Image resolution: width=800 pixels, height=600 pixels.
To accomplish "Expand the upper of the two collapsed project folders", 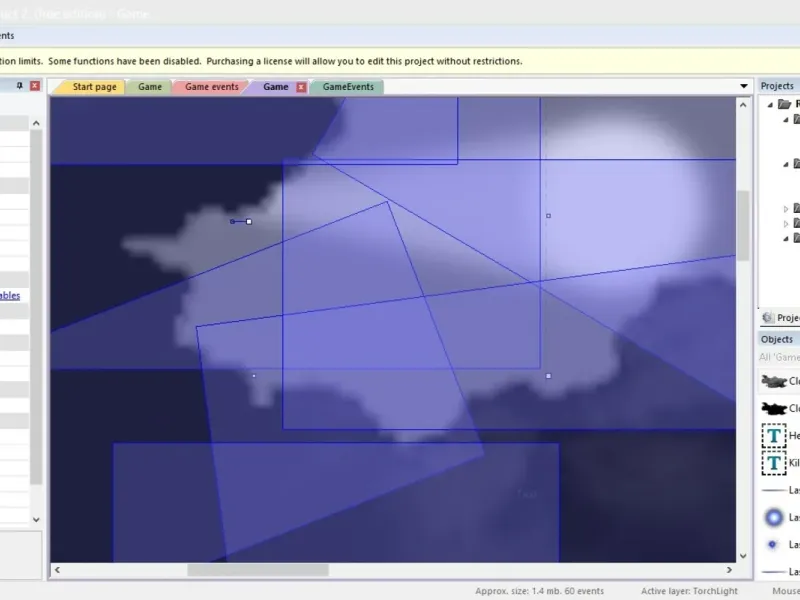I will point(786,209).
